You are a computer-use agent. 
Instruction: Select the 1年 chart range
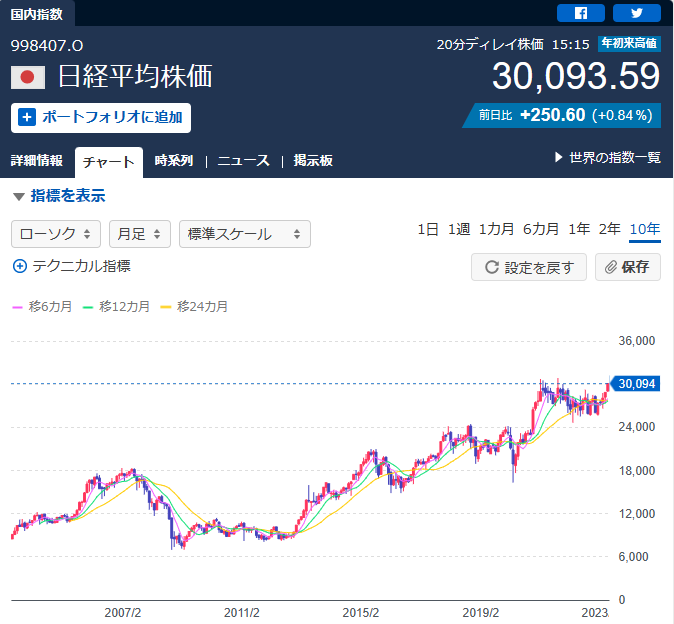click(579, 229)
